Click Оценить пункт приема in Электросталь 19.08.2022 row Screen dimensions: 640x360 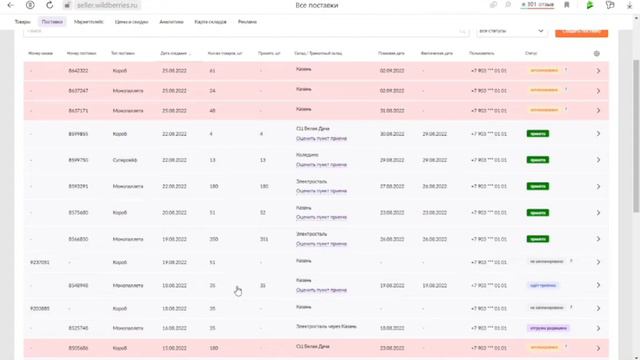321,244
